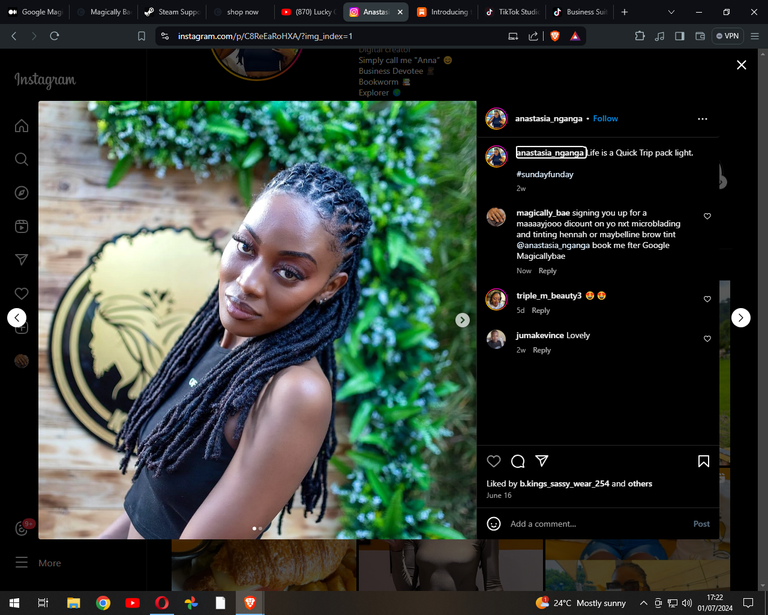Open browser share icon in address bar
Image resolution: width=768 pixels, height=615 pixels.
pyautogui.click(x=533, y=36)
